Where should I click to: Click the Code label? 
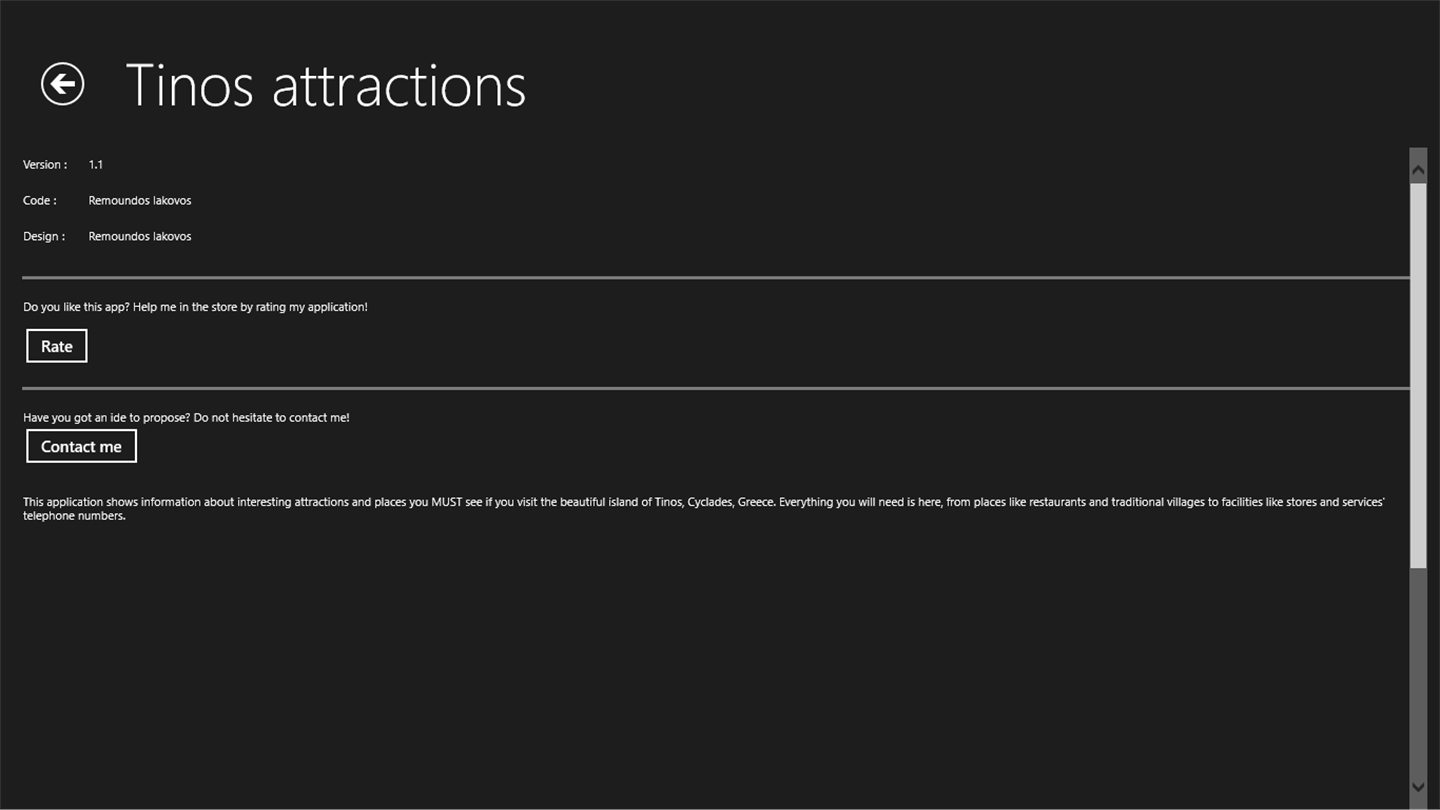[x=39, y=200]
